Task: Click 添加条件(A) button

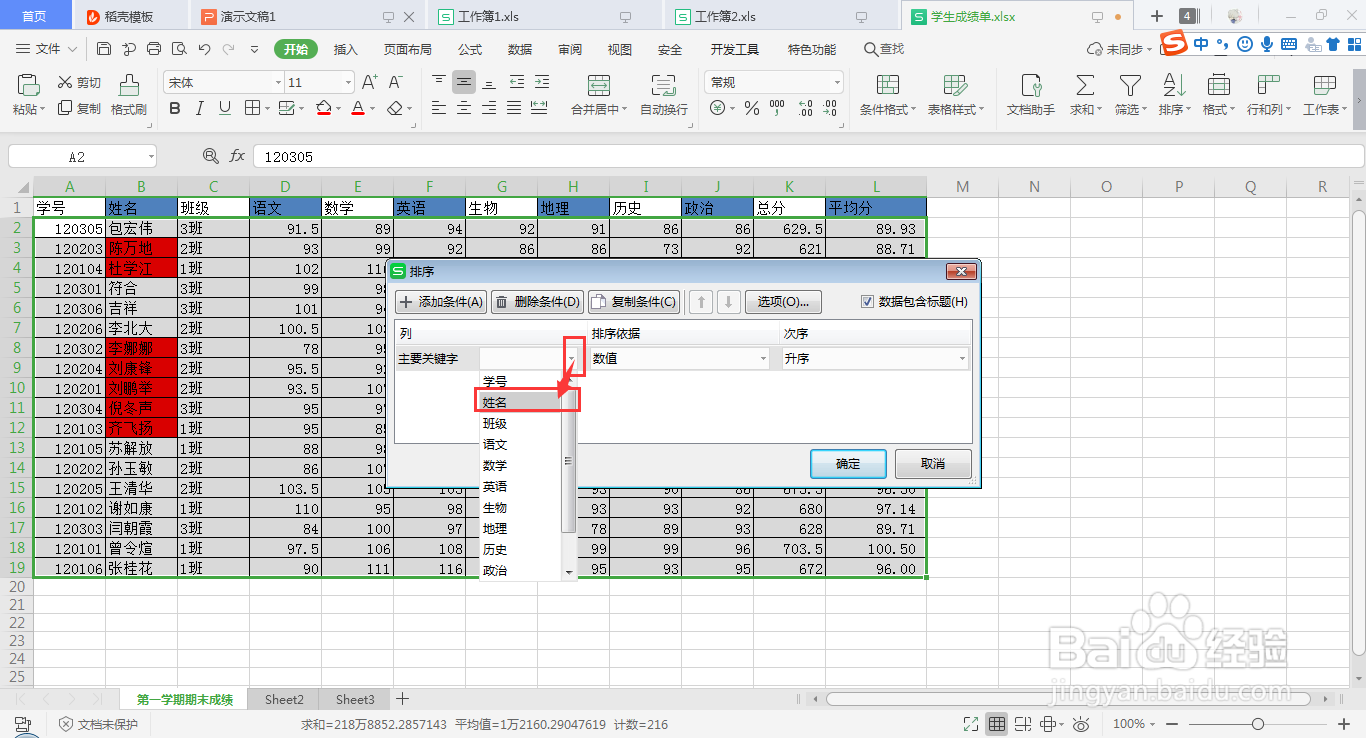Action: coord(441,301)
